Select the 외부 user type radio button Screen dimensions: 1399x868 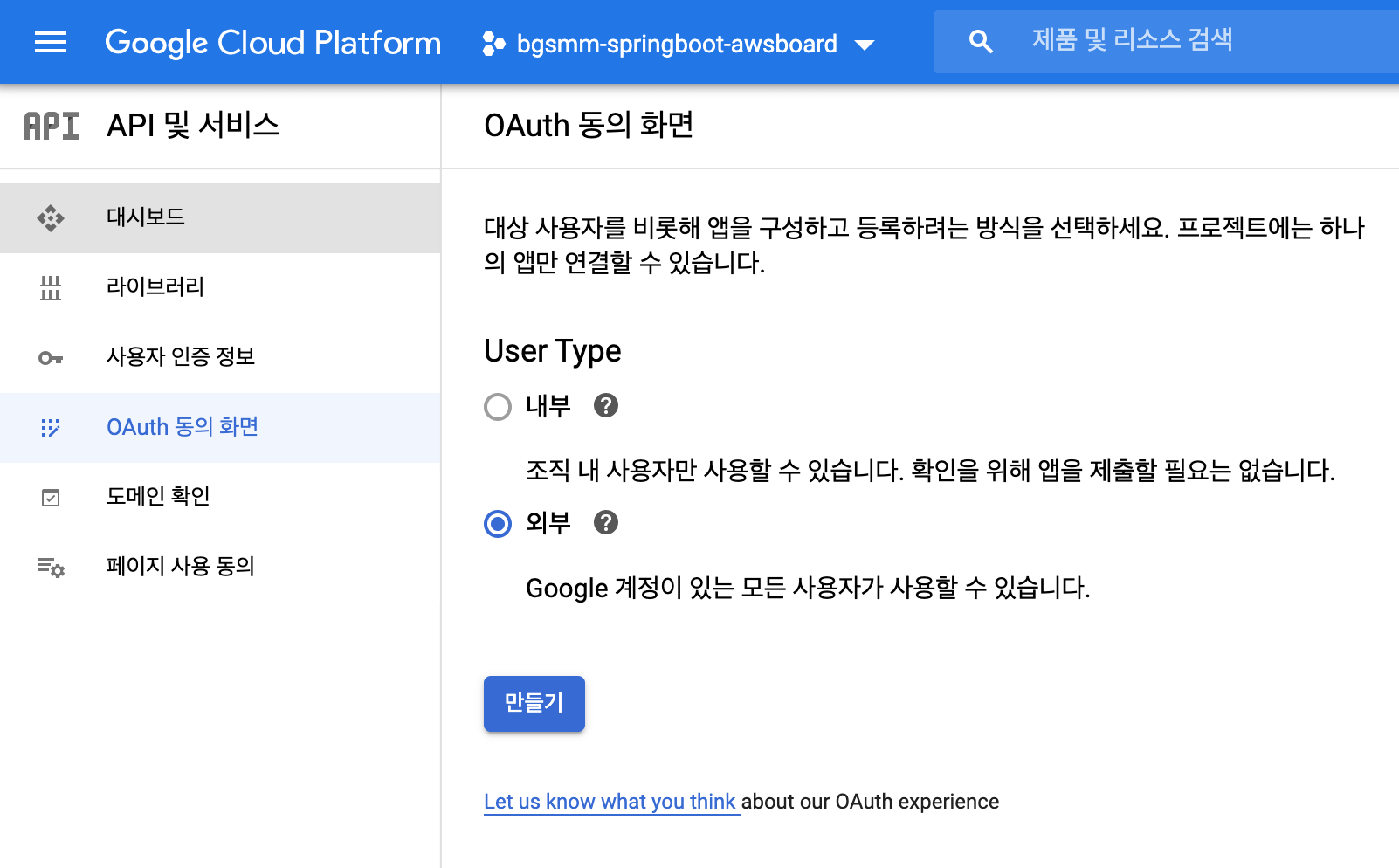(498, 524)
